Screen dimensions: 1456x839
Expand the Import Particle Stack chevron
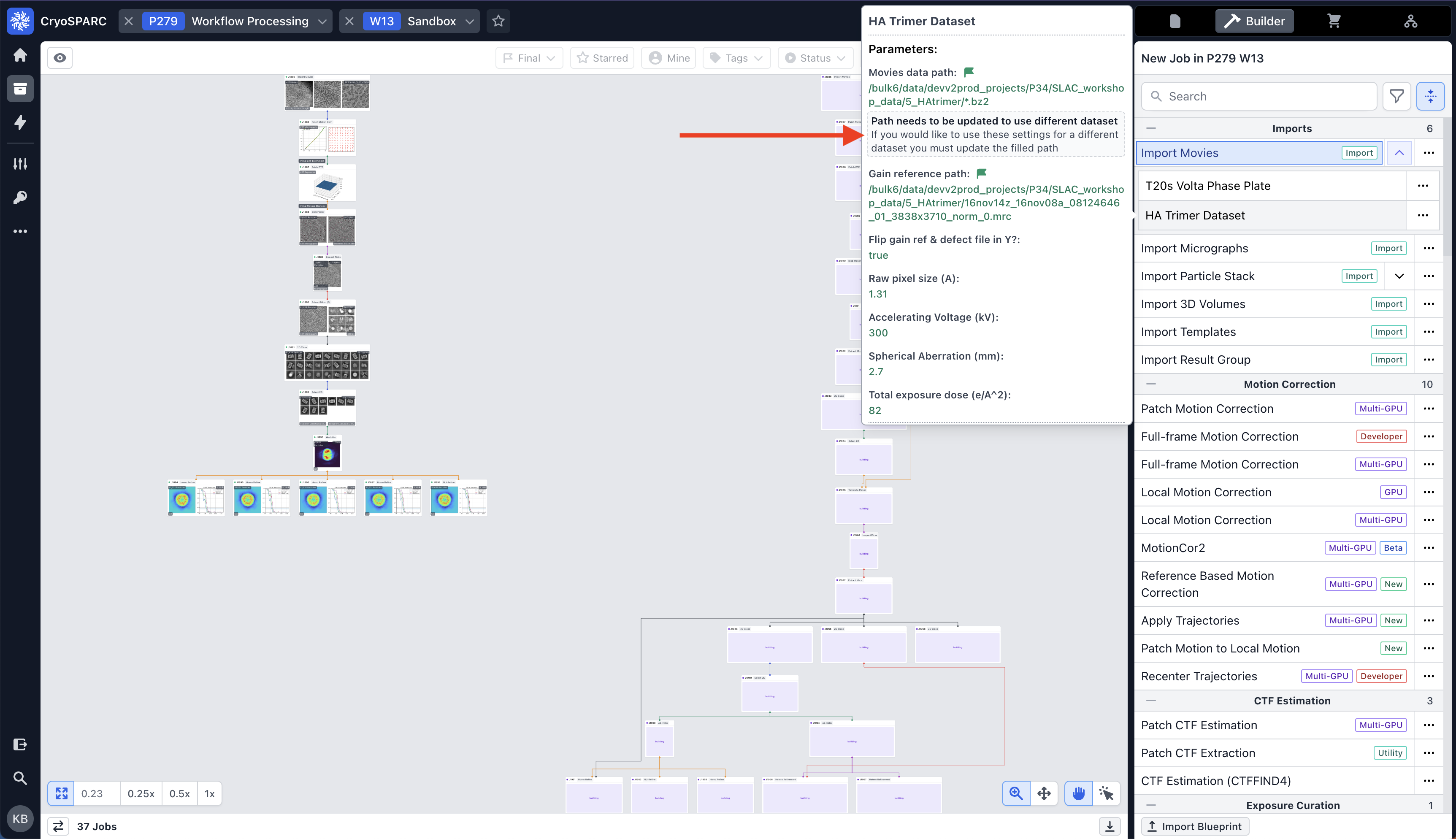[1399, 276]
